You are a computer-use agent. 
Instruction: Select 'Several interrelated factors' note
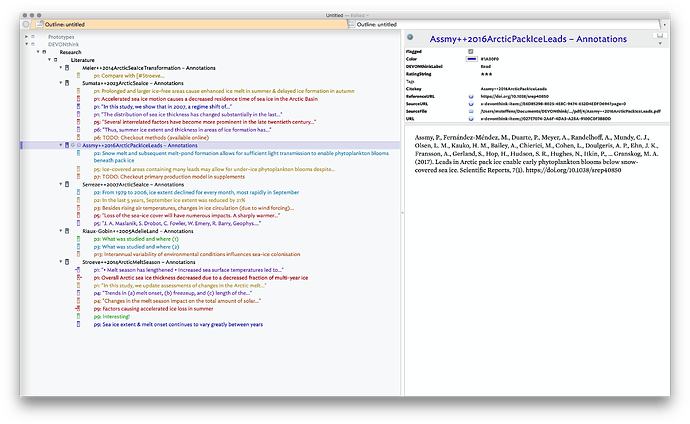point(205,122)
